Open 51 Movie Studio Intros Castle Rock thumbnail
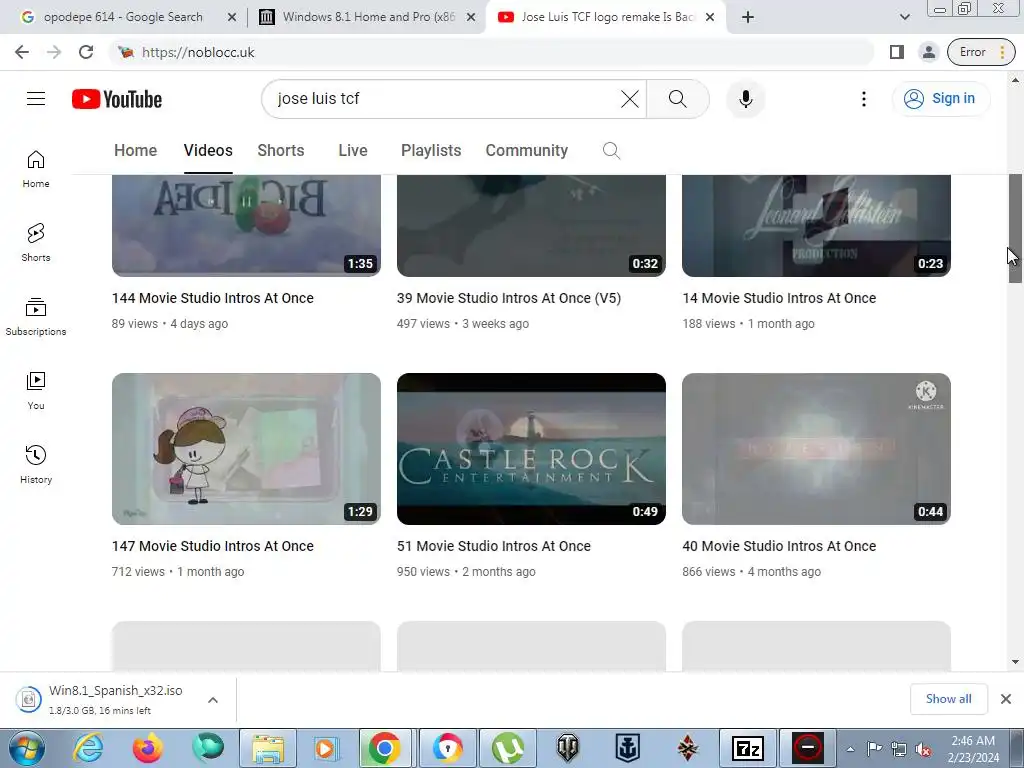1024x768 pixels. click(x=531, y=449)
